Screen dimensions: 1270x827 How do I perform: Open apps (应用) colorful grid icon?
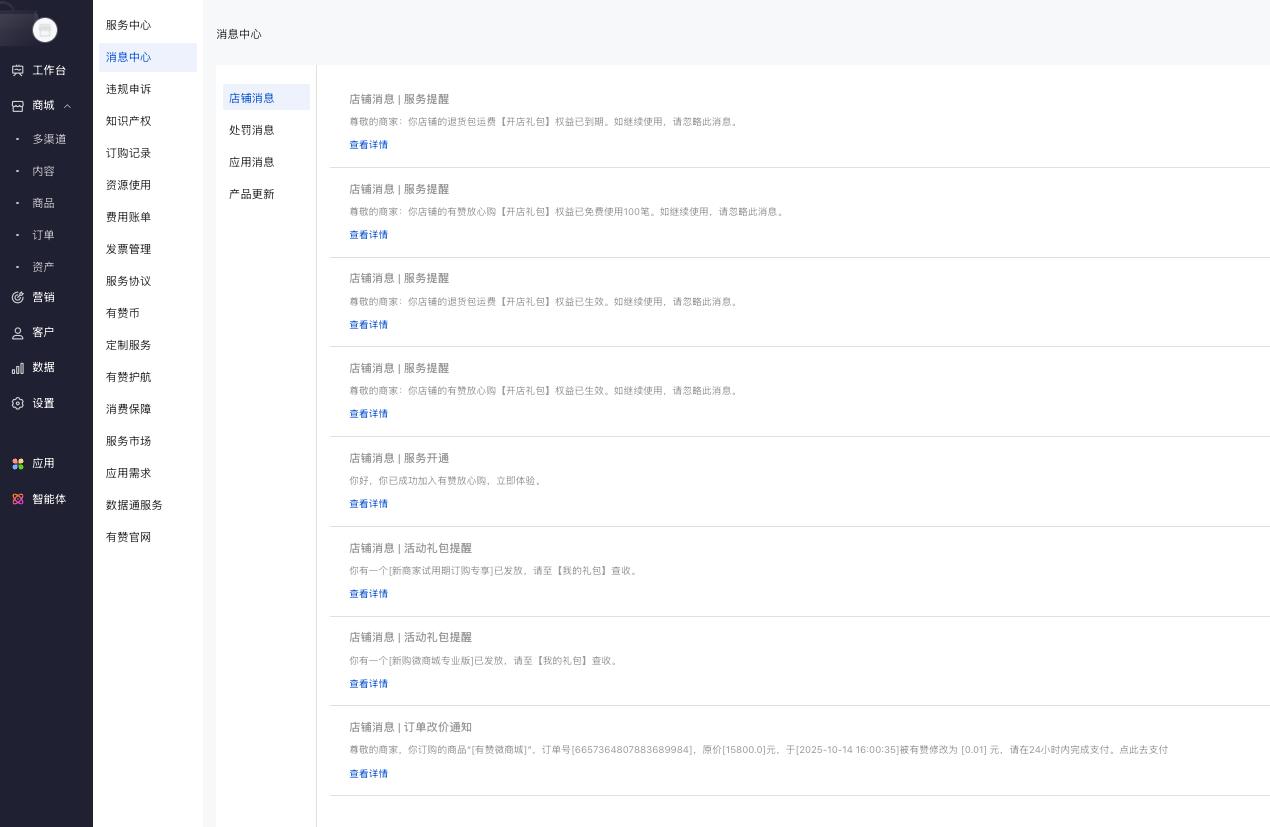point(17,464)
